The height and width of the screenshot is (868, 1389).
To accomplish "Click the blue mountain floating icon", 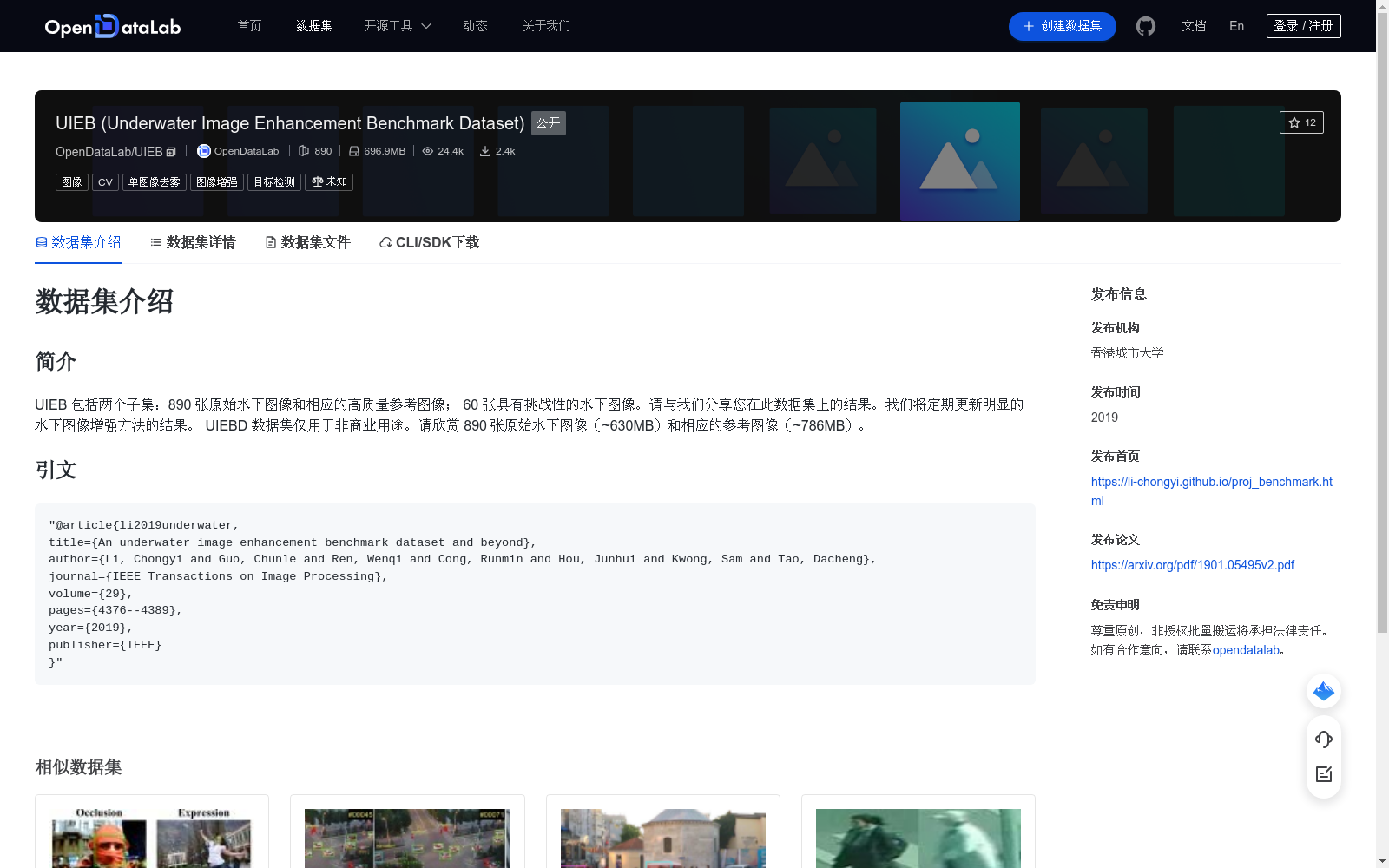I will (x=1323, y=691).
